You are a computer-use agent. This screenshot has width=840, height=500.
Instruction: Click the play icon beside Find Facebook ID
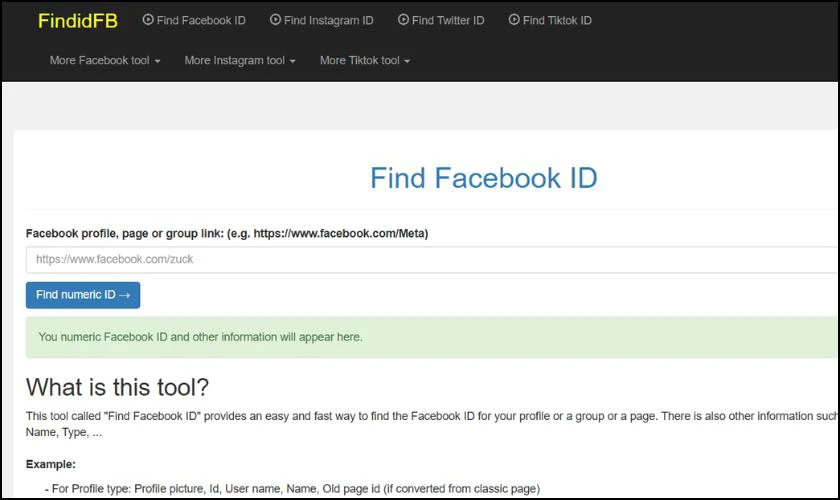(148, 20)
